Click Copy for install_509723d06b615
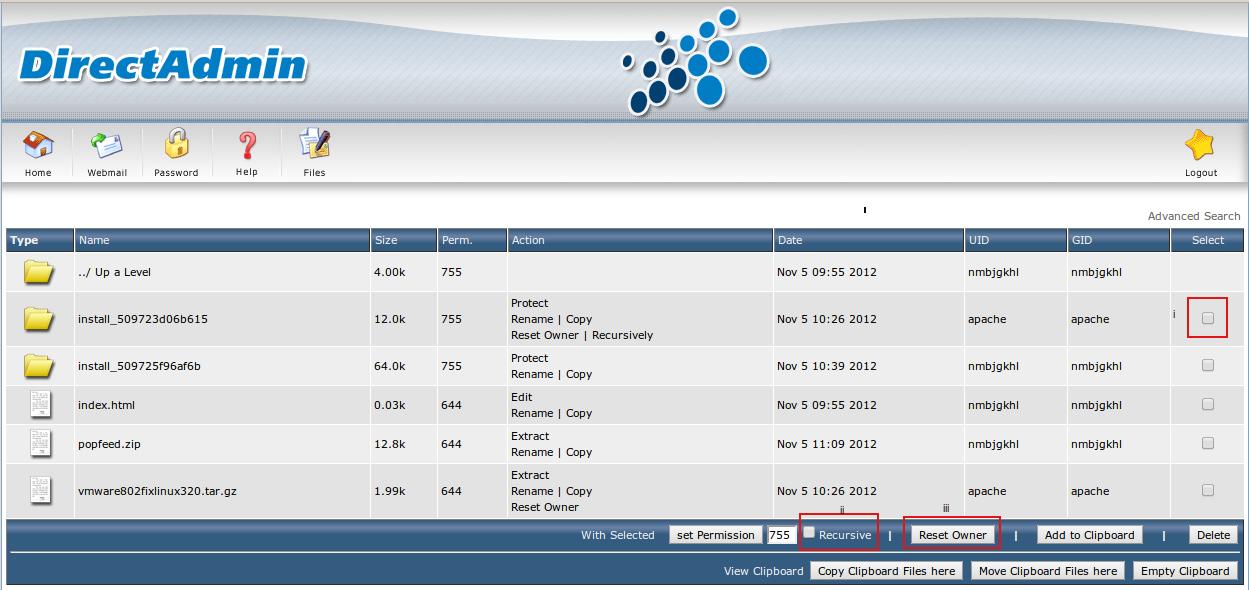 pyautogui.click(x=579, y=319)
